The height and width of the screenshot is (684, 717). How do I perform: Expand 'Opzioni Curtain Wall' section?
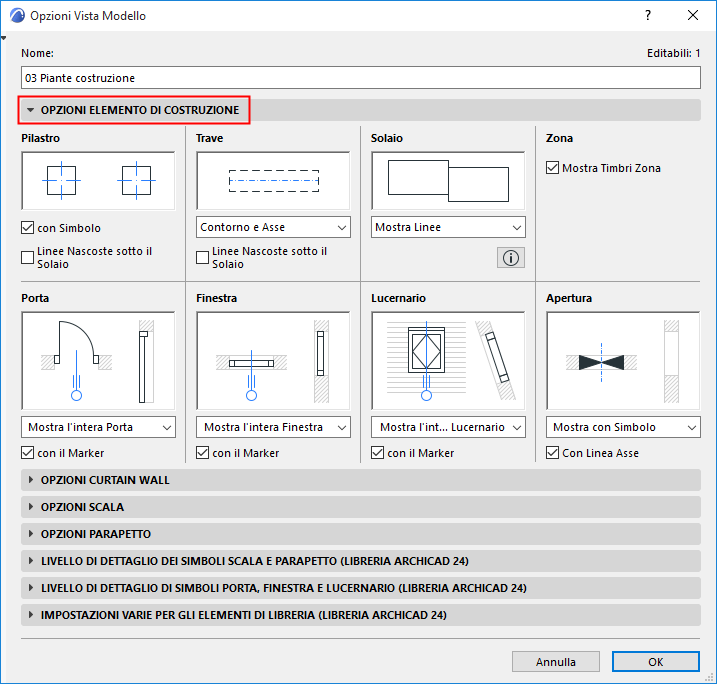click(x=361, y=480)
